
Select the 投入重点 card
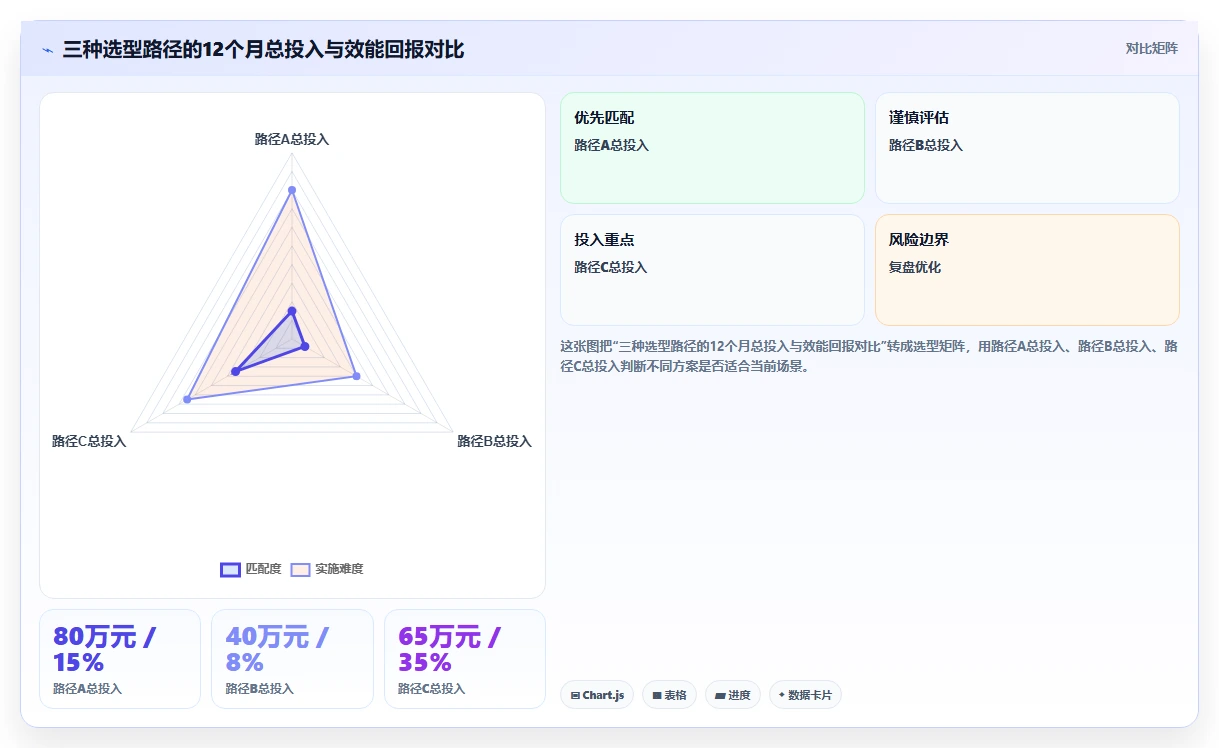[x=712, y=270]
